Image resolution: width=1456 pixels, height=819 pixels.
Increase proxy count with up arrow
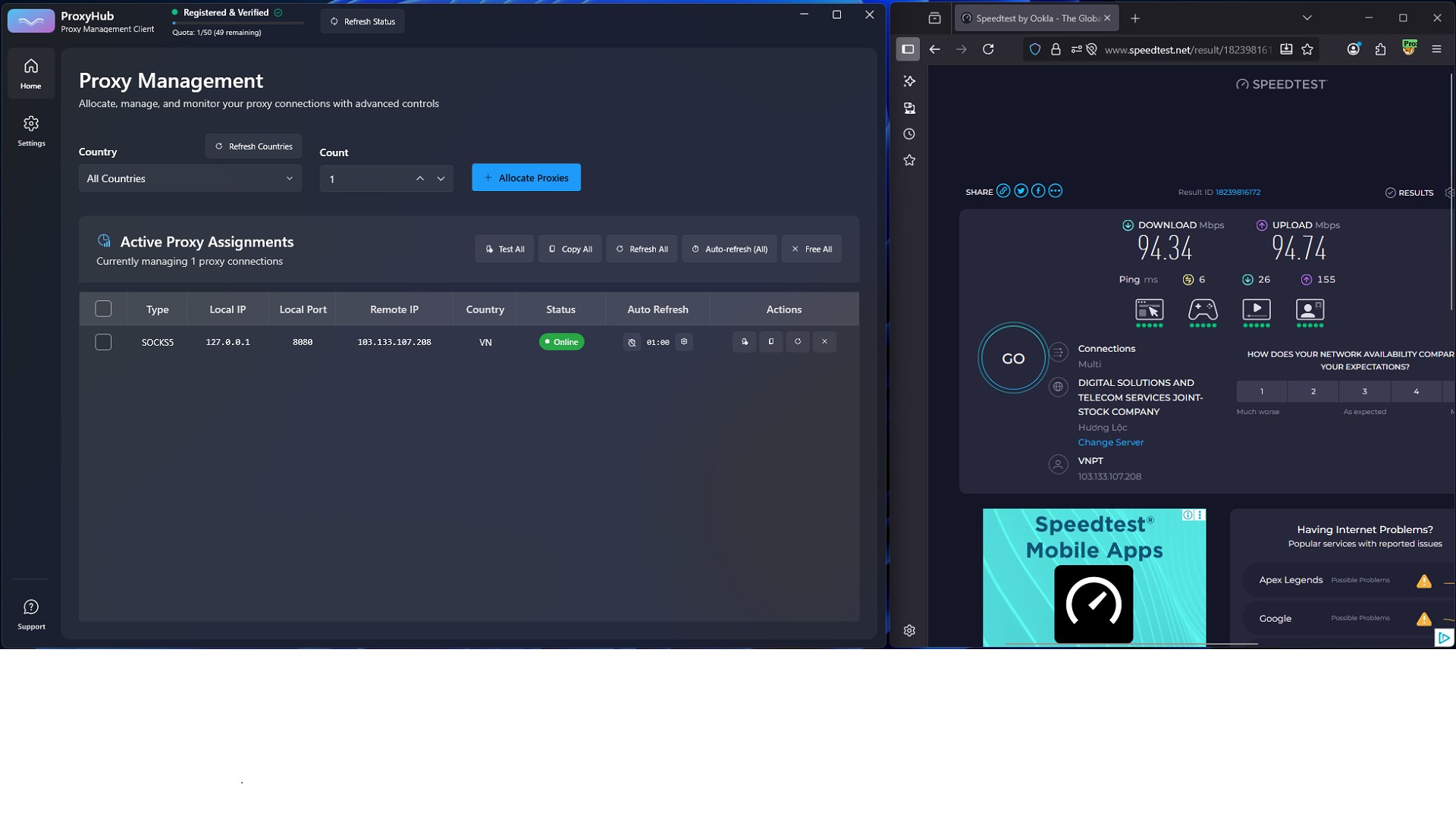click(419, 179)
